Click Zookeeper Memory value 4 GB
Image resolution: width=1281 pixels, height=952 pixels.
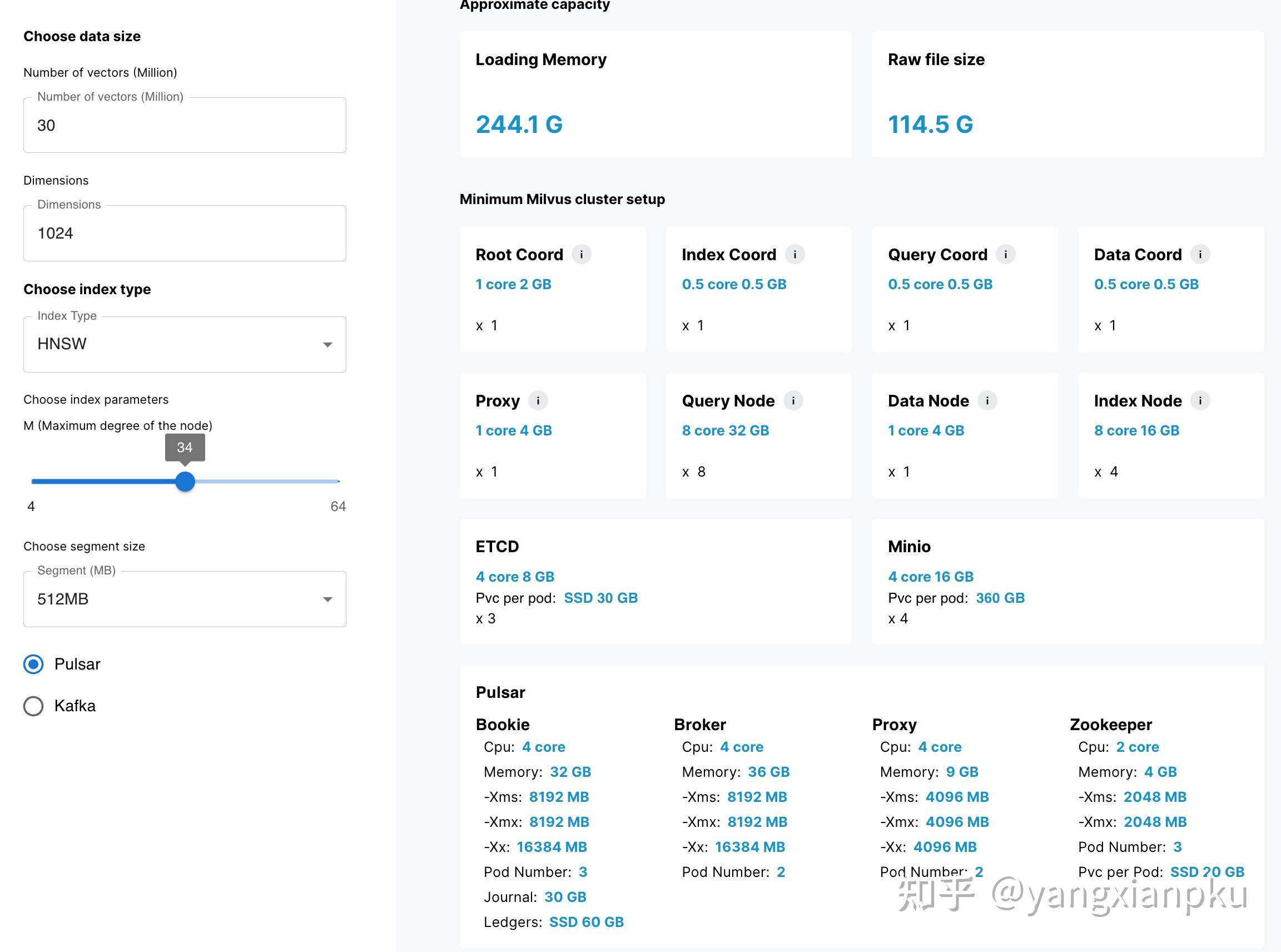[x=1160, y=772]
